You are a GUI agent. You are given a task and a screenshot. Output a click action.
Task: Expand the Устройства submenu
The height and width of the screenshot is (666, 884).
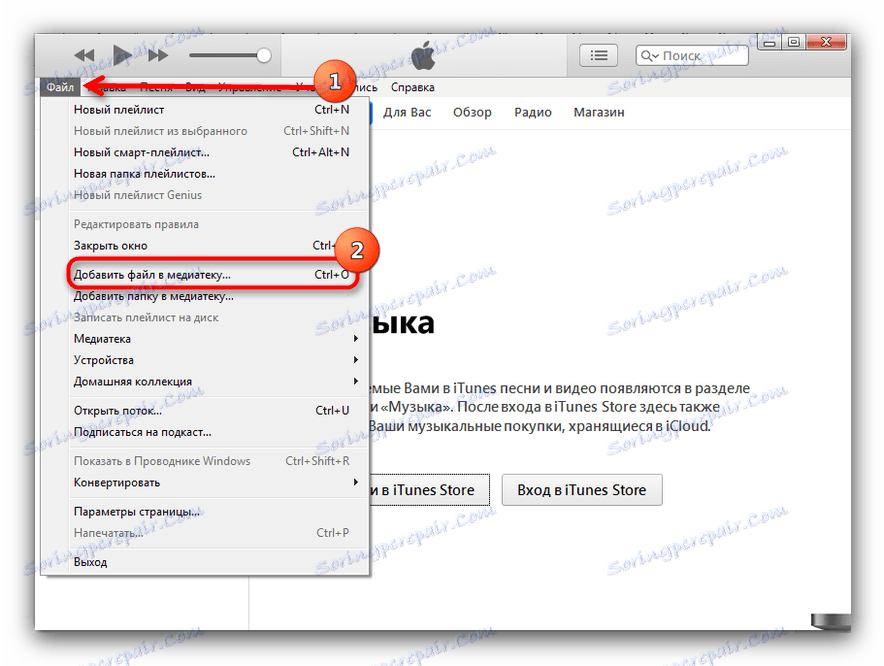pyautogui.click(x=102, y=360)
